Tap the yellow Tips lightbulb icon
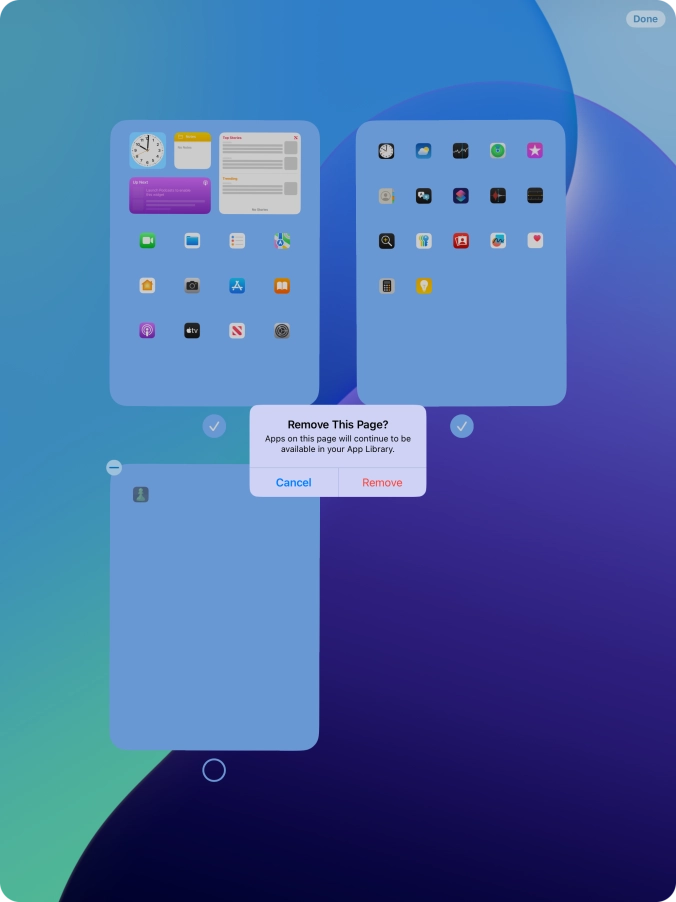676x902 pixels. point(423,286)
